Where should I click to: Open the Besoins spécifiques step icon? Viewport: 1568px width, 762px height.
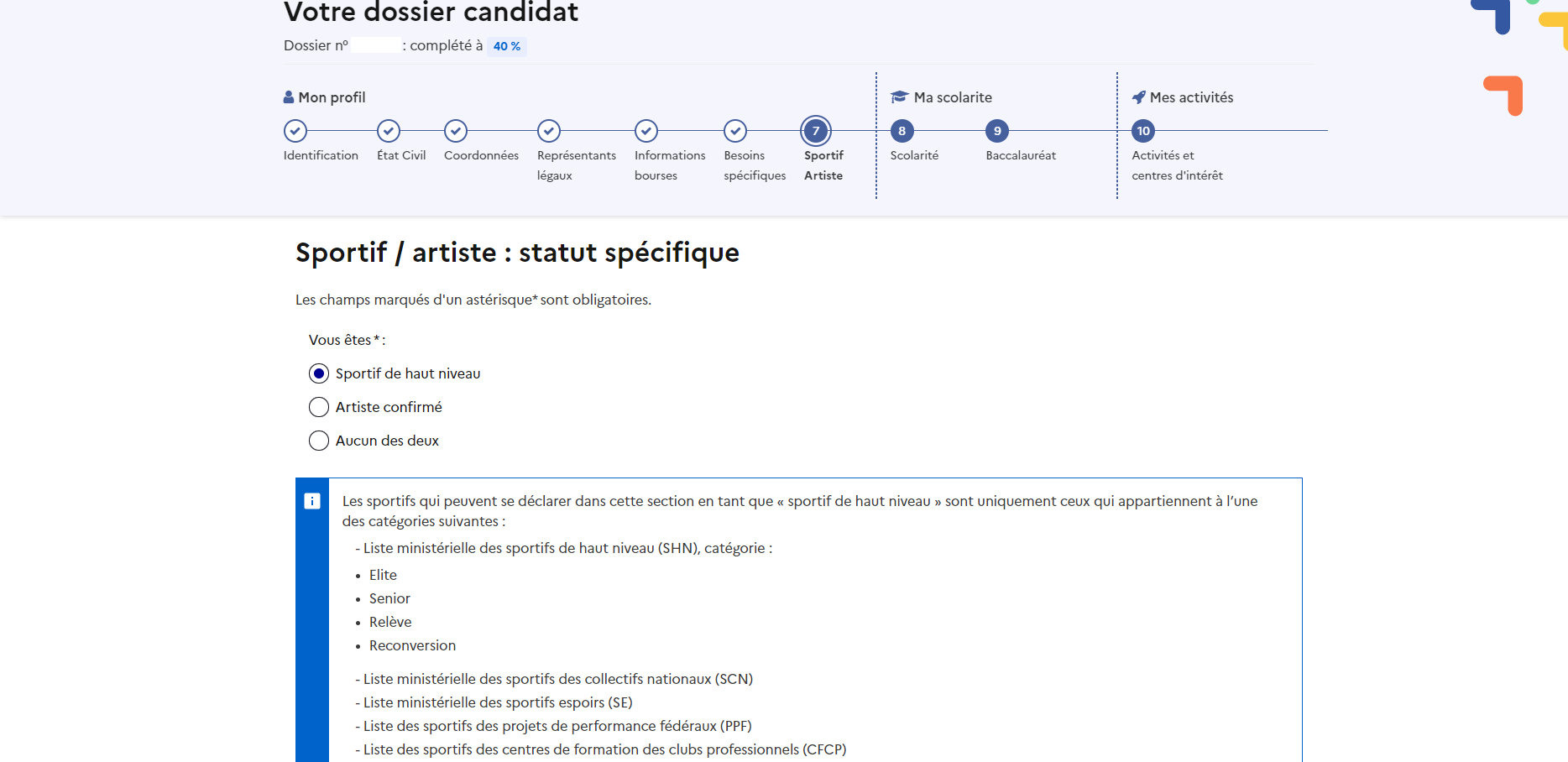[735, 131]
